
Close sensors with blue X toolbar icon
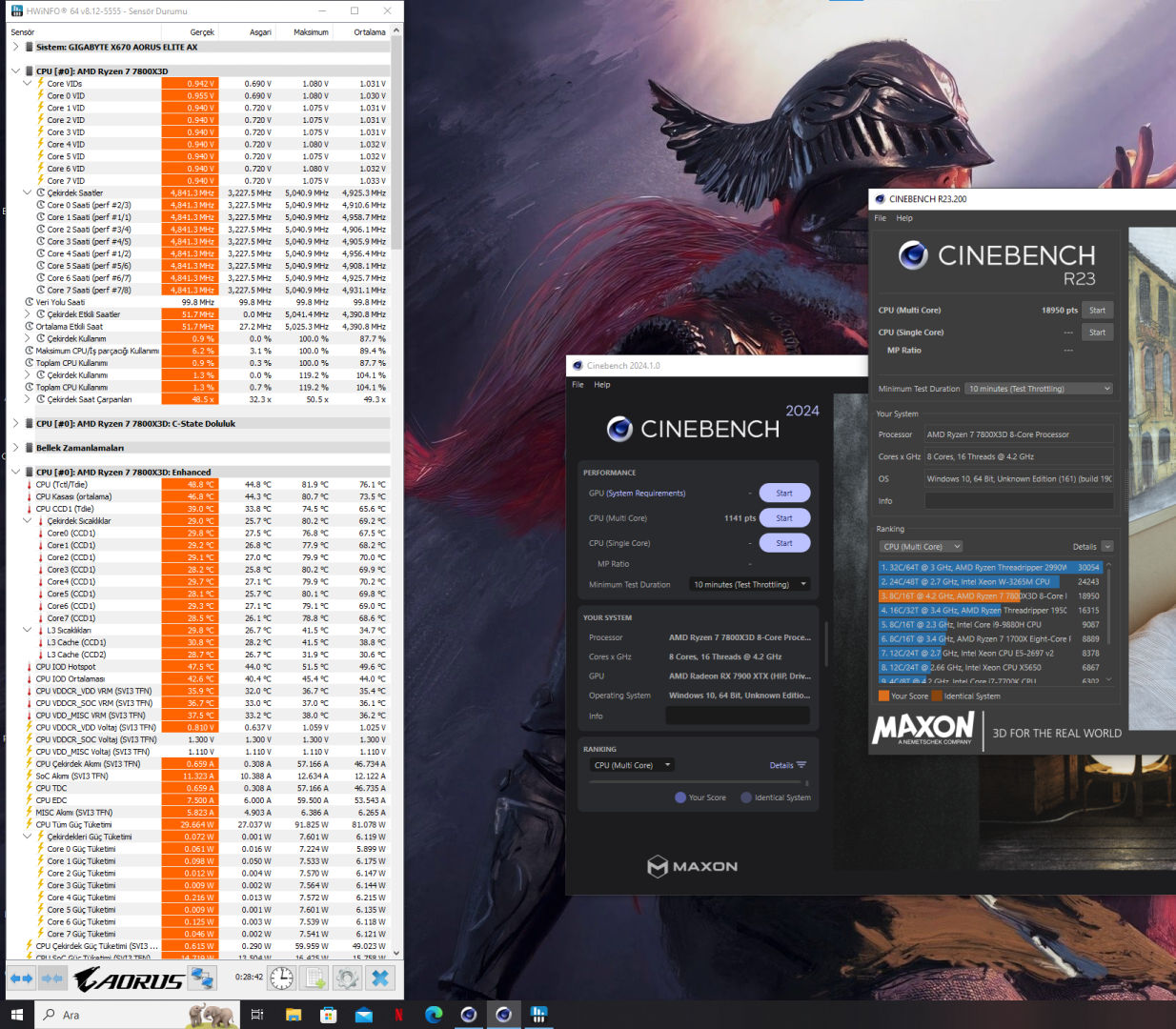pyautogui.click(x=380, y=978)
